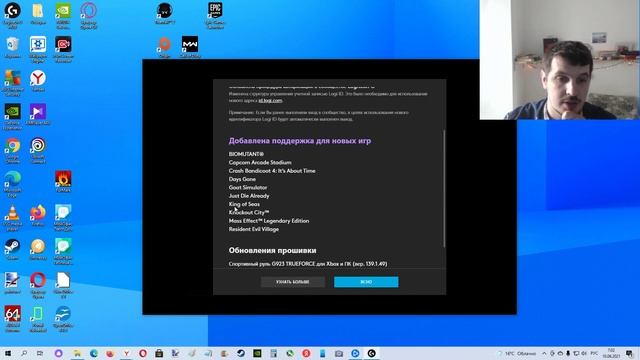Open Google Chrome desktop shortcut
The width and height of the screenshot is (640, 360).
(x=13, y=150)
